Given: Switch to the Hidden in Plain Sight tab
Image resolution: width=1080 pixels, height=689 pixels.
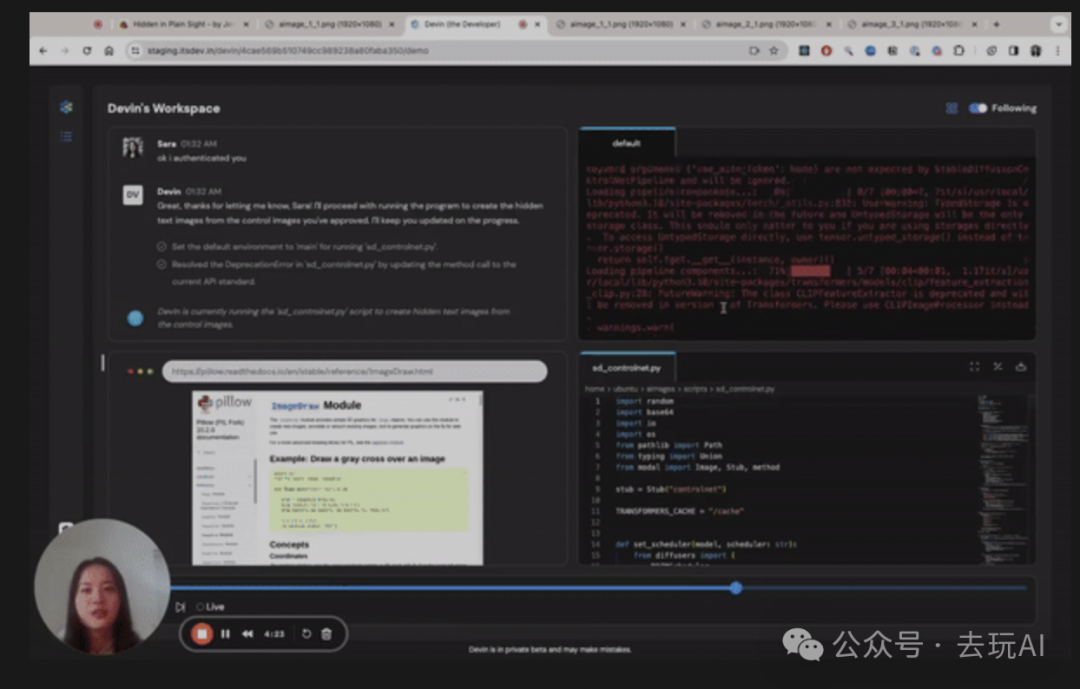Looking at the screenshot, I should tap(182, 24).
